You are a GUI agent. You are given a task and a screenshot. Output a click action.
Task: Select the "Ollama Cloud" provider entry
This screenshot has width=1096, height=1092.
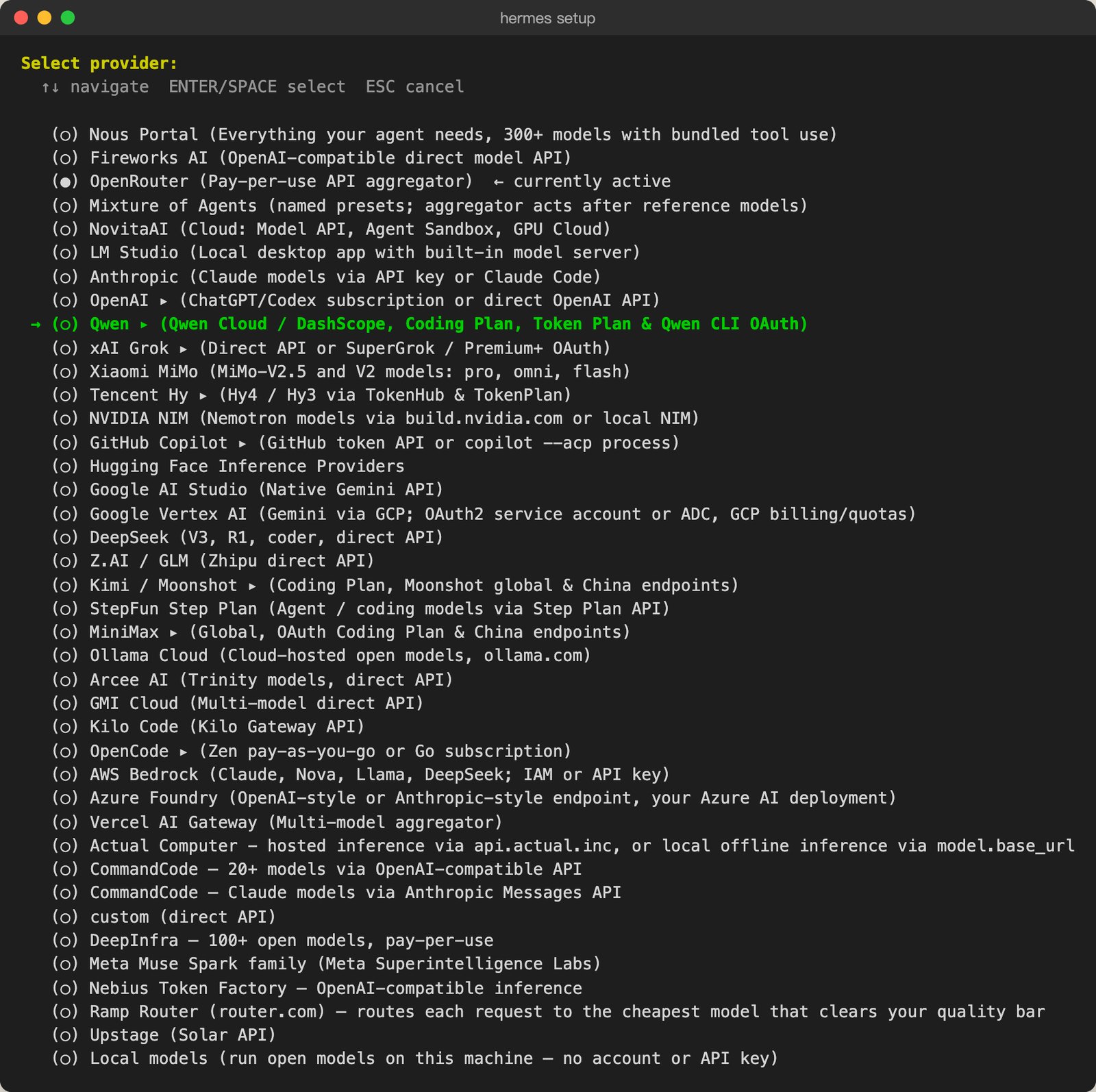[321, 655]
